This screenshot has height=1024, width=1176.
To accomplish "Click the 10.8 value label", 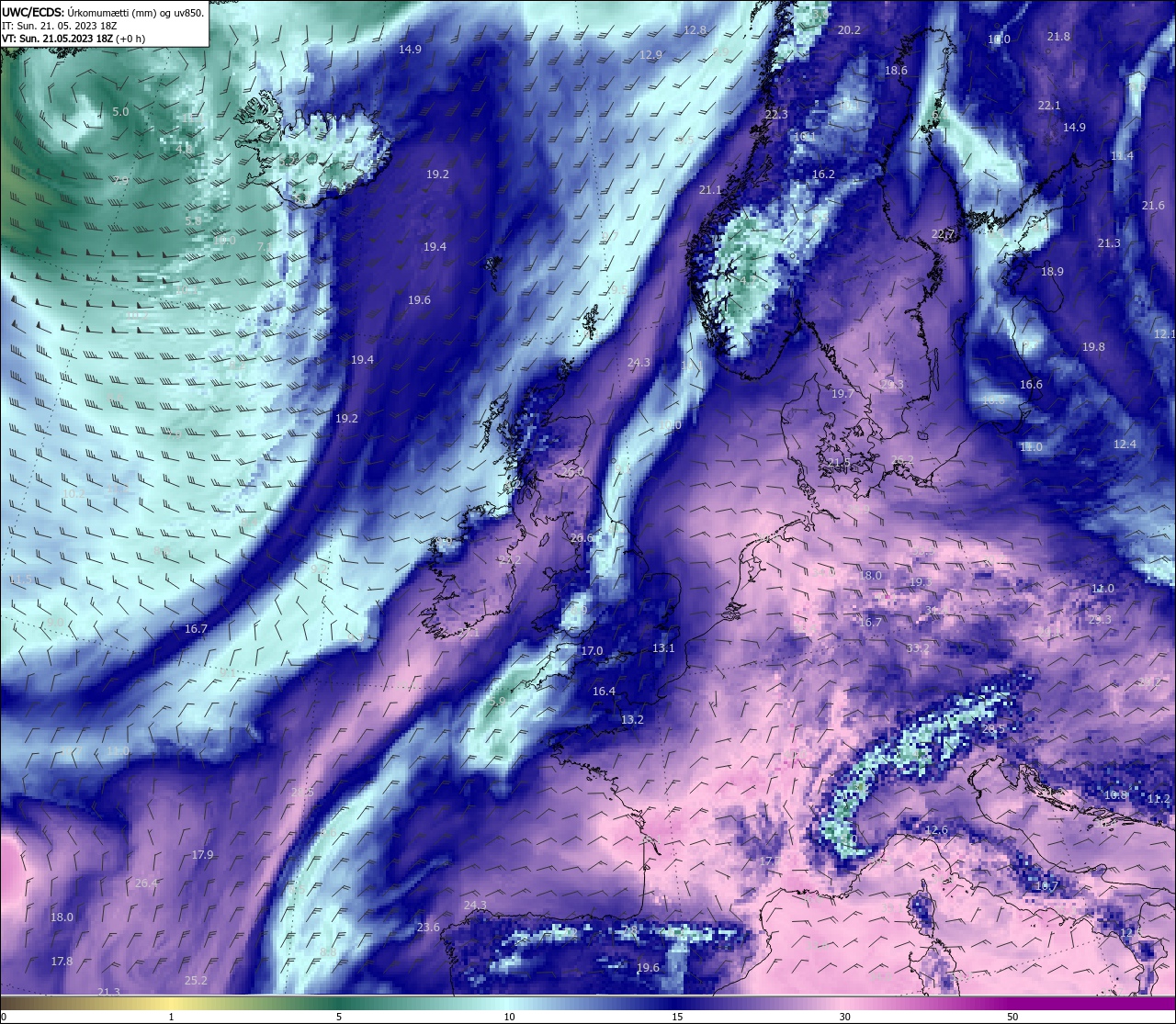I will coord(1116,795).
